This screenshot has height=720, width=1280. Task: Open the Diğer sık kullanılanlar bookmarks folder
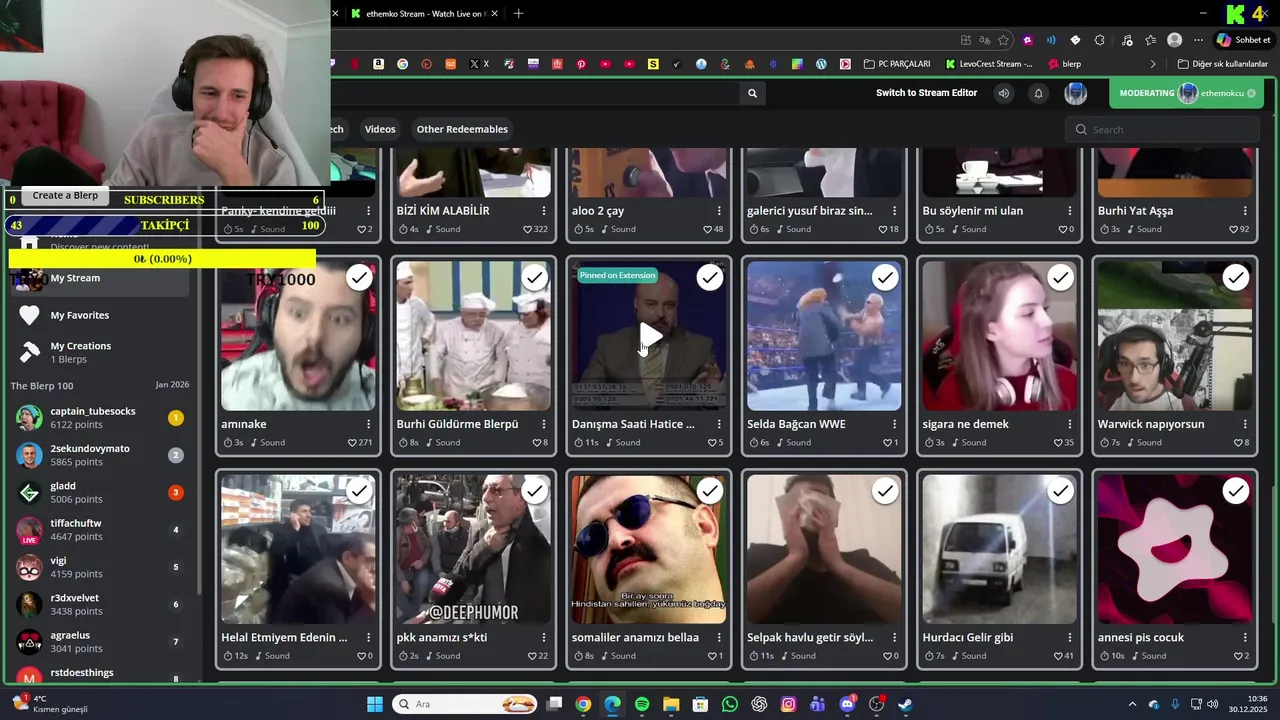1222,64
